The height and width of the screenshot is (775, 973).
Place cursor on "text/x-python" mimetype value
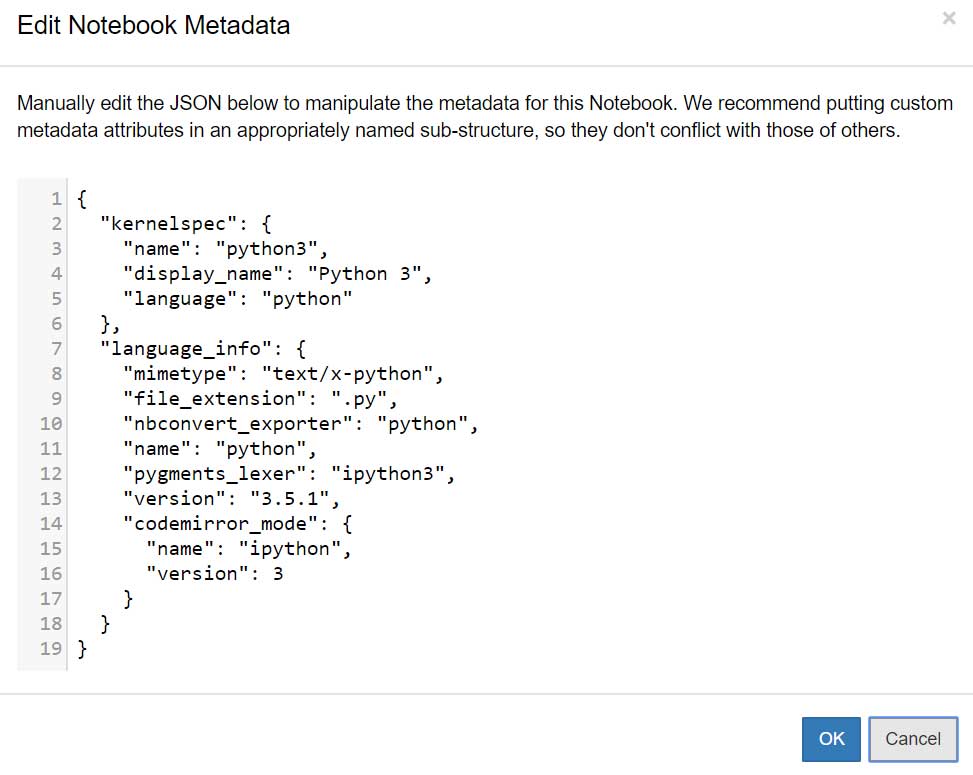[x=350, y=373]
